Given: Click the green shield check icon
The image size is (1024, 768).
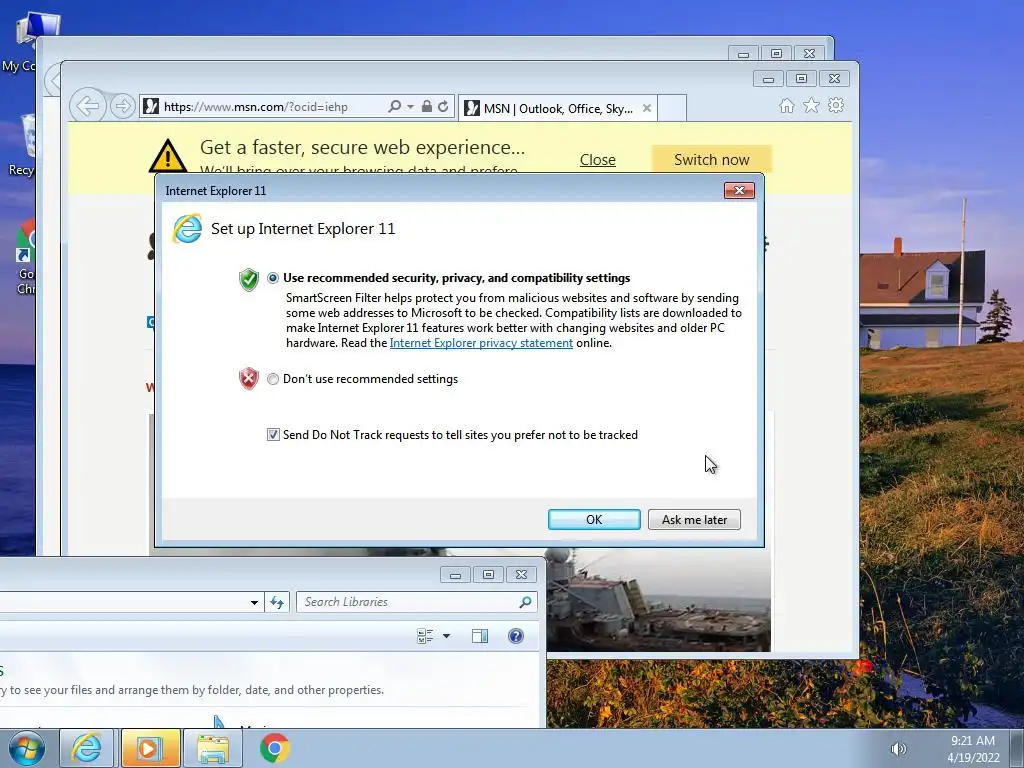Looking at the screenshot, I should click(x=249, y=280).
